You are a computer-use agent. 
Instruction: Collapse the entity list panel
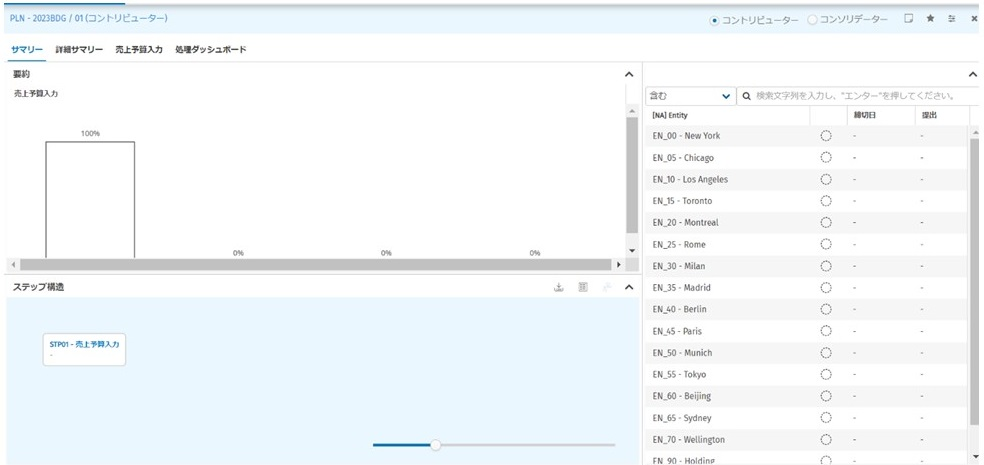[x=974, y=74]
